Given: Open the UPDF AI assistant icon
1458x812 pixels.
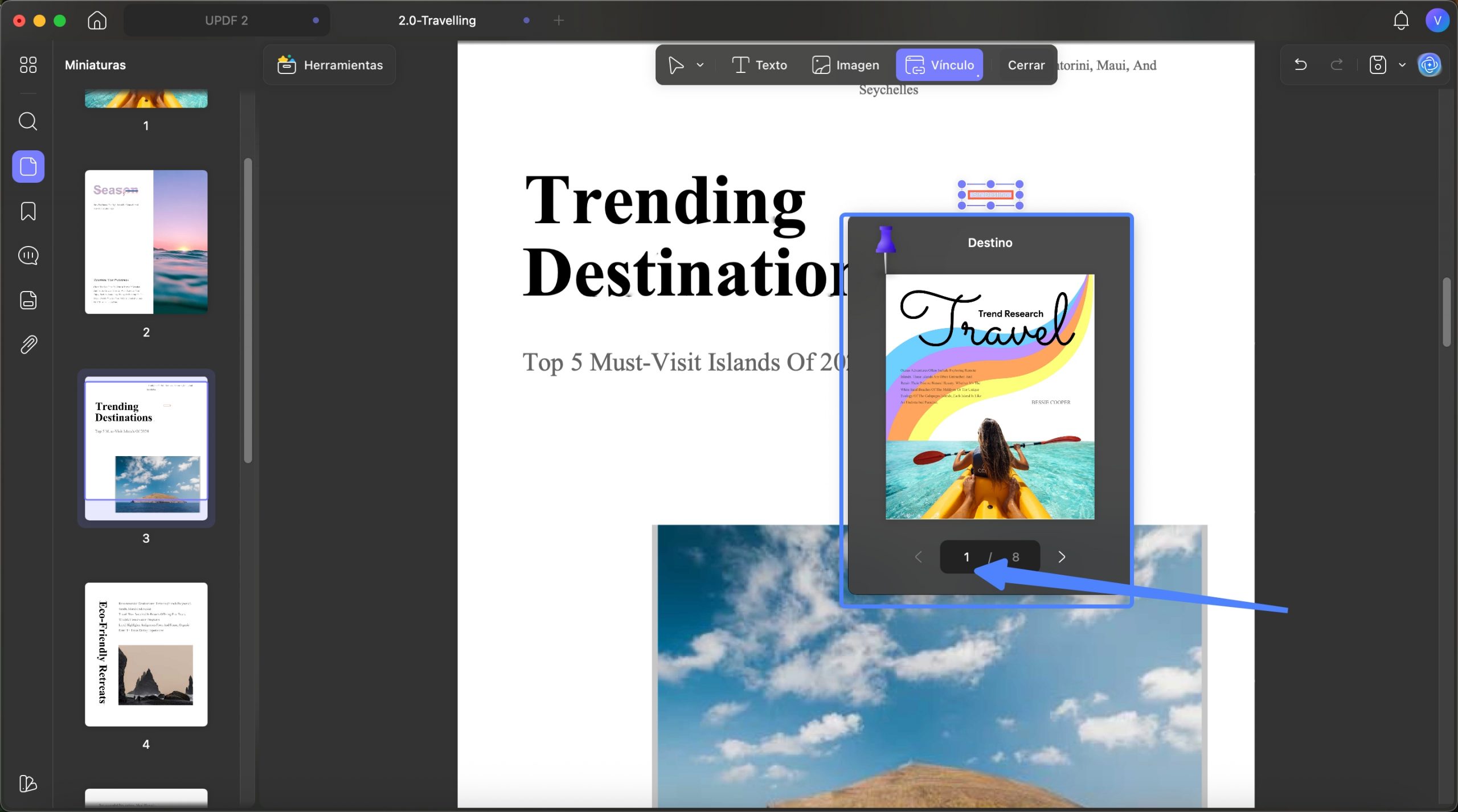Looking at the screenshot, I should pyautogui.click(x=1430, y=65).
